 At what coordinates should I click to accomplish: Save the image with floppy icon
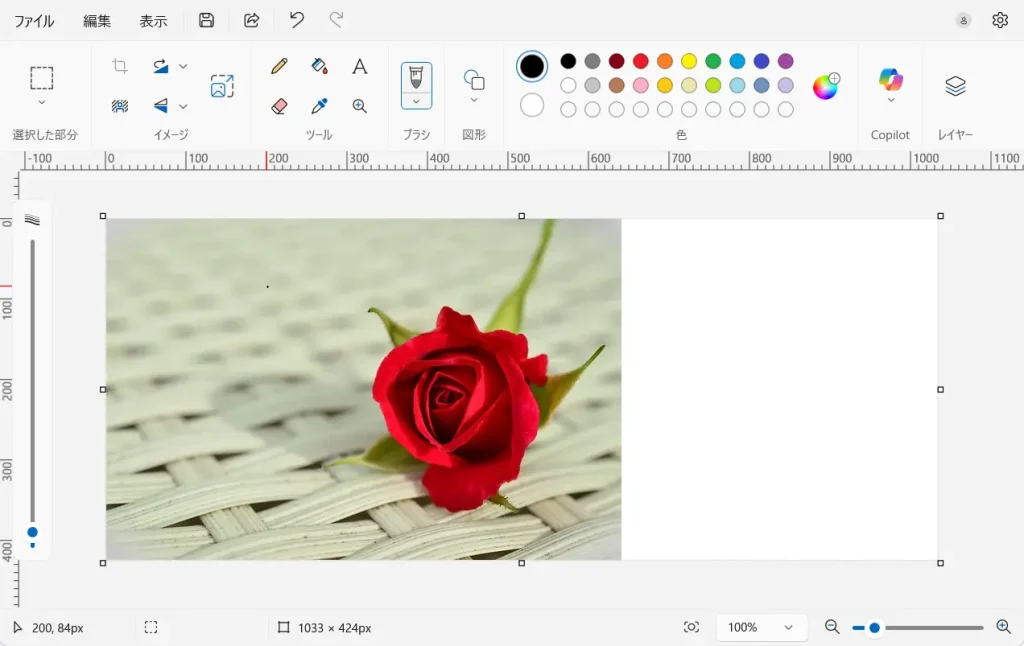206,20
